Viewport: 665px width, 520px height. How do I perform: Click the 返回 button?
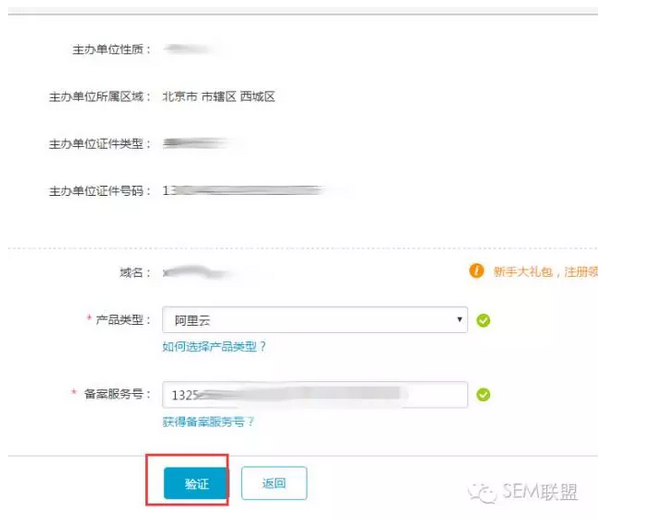pyautogui.click(x=274, y=483)
